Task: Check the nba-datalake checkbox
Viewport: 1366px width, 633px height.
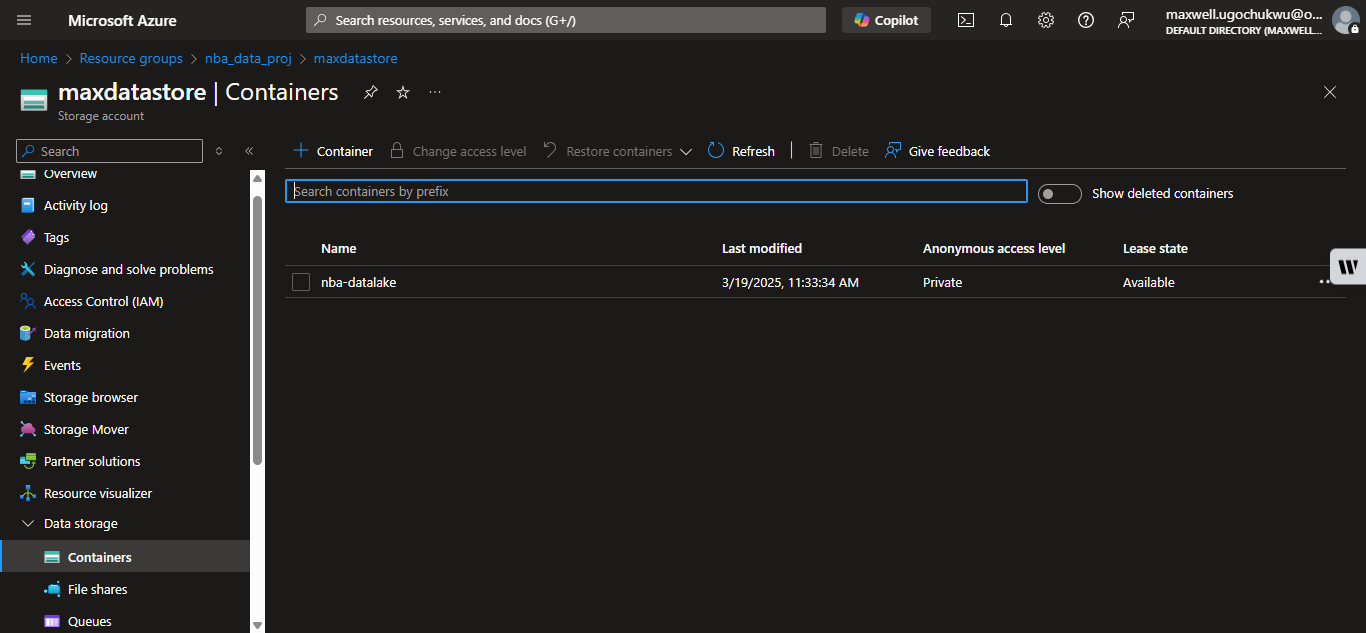Action: (x=301, y=282)
